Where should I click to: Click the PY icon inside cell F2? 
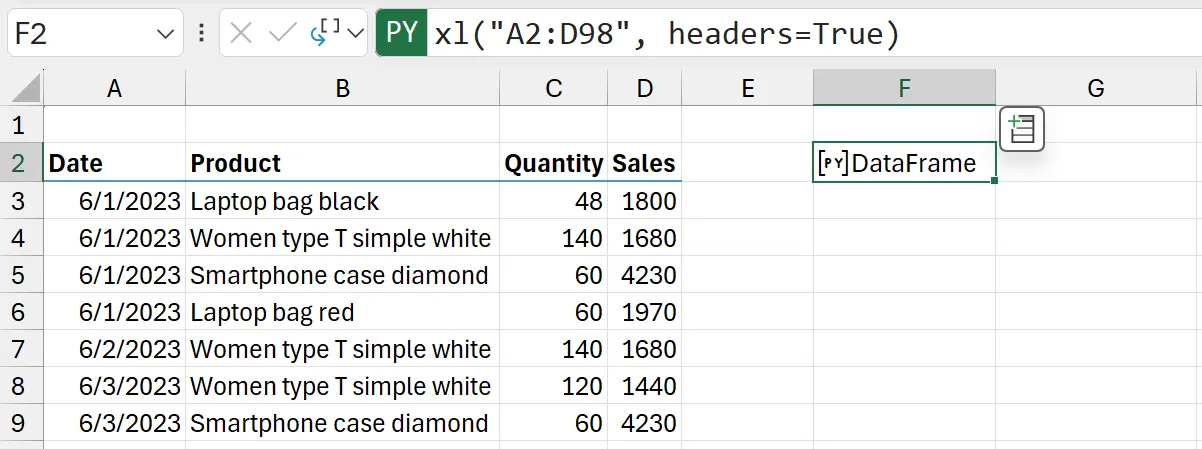click(x=832, y=163)
